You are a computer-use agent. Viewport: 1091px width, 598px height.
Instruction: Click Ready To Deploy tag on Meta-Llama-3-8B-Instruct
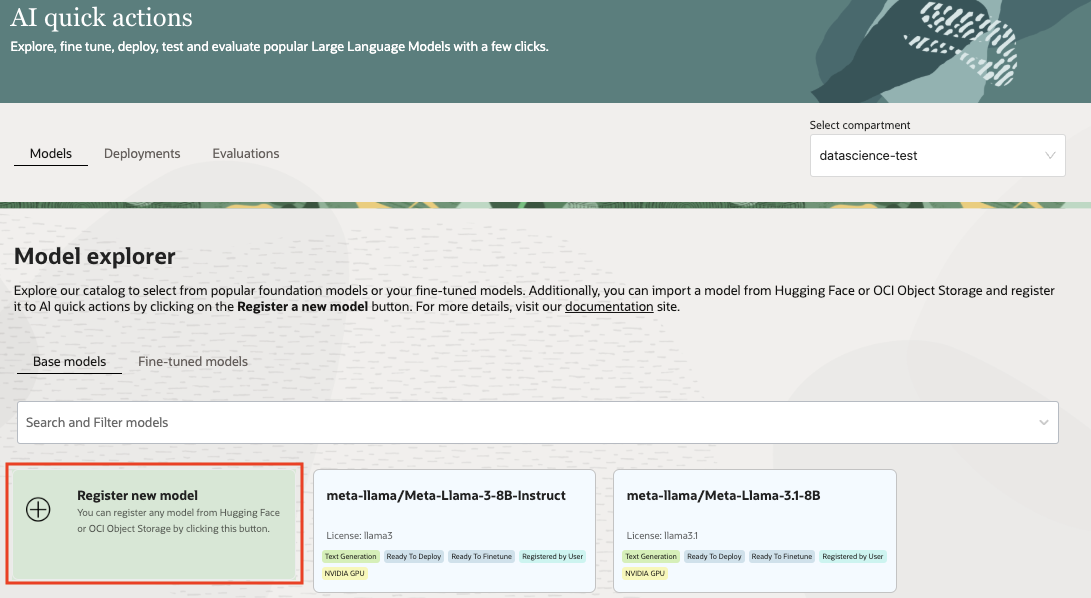pyautogui.click(x=414, y=556)
